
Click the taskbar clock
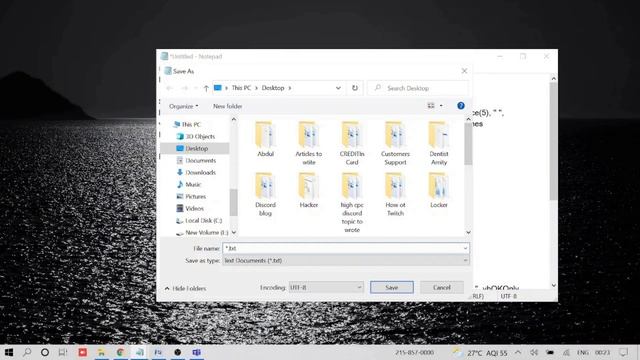pyautogui.click(x=602, y=352)
